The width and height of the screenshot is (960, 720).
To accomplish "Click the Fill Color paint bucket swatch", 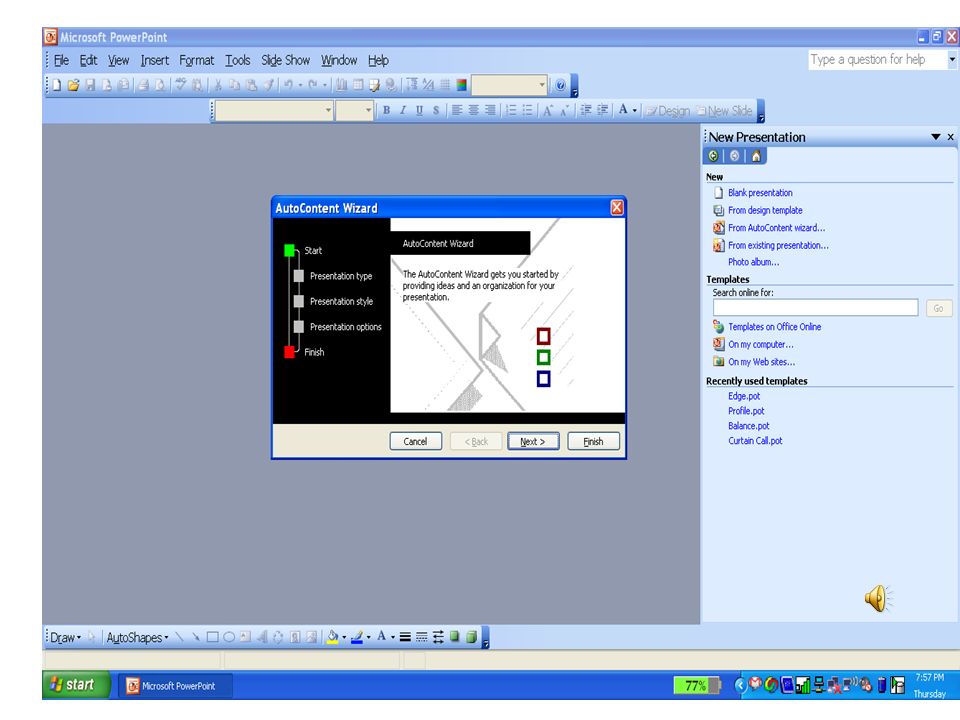I will 332,637.
